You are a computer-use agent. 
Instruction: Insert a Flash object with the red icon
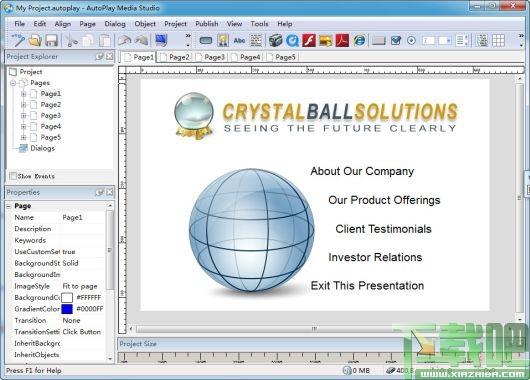(309, 41)
